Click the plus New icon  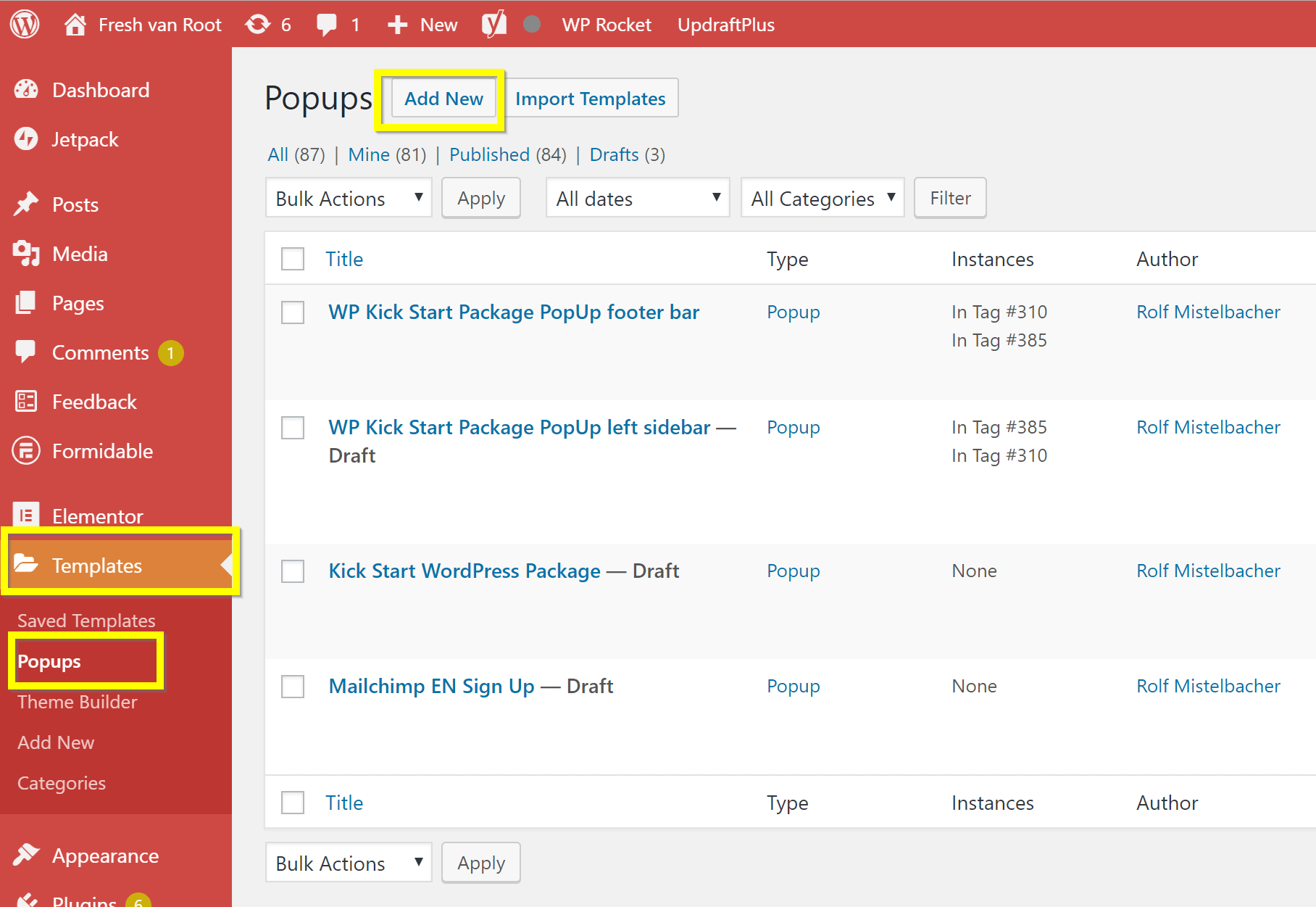397,25
